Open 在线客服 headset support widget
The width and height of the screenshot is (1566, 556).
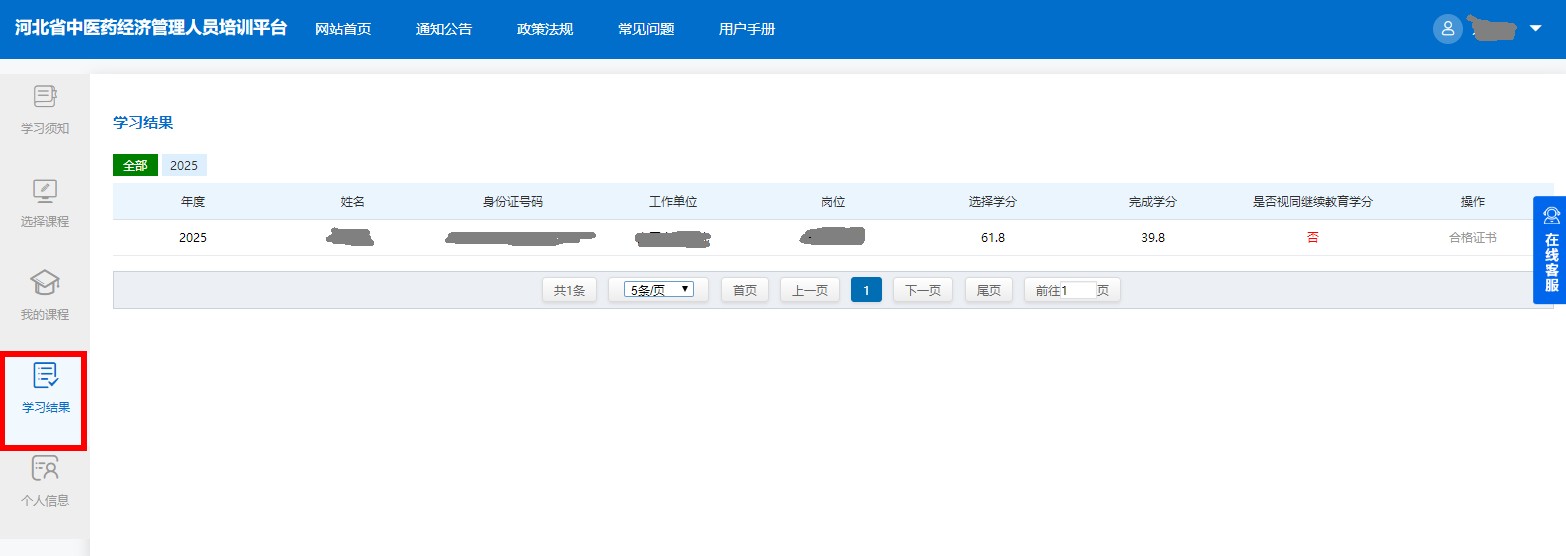tap(1551, 250)
